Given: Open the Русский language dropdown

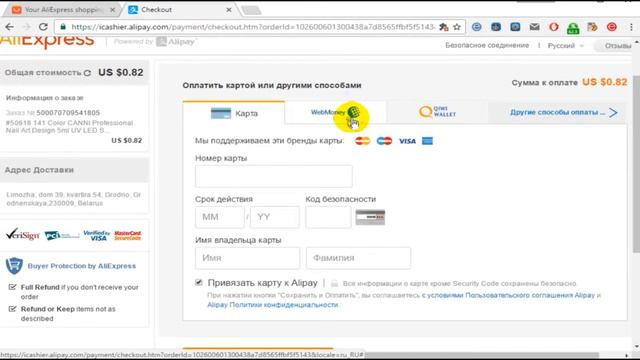Looking at the screenshot, I should tap(565, 46).
